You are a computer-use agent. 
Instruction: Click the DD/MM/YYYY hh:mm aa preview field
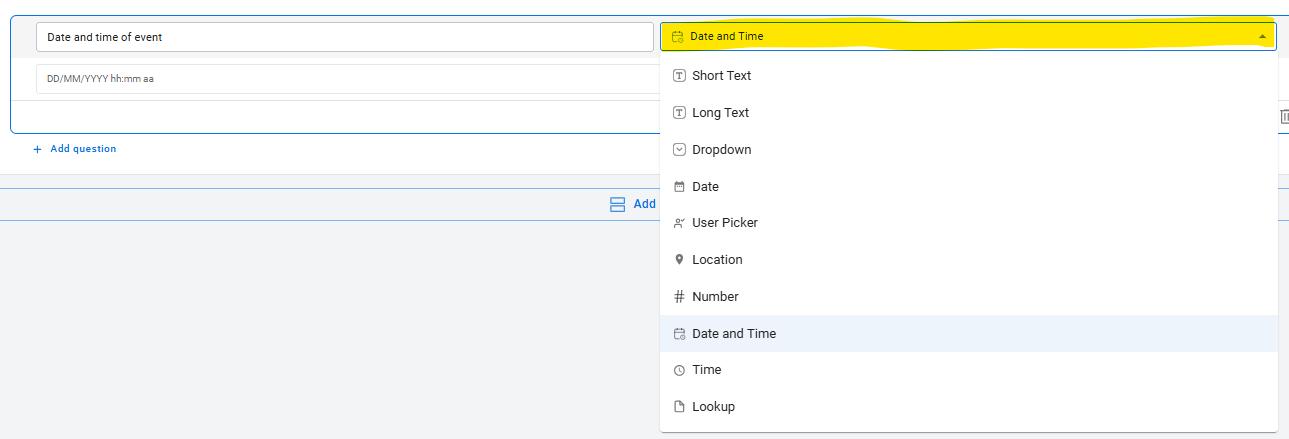(x=344, y=79)
